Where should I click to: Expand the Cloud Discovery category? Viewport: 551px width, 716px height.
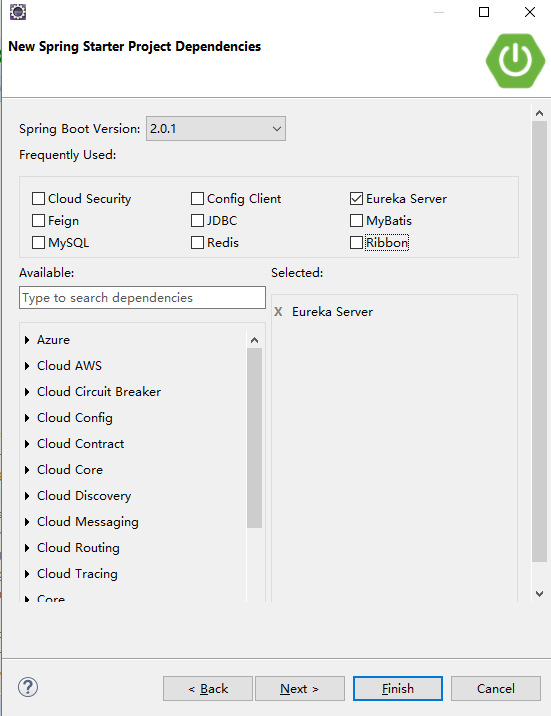(27, 496)
